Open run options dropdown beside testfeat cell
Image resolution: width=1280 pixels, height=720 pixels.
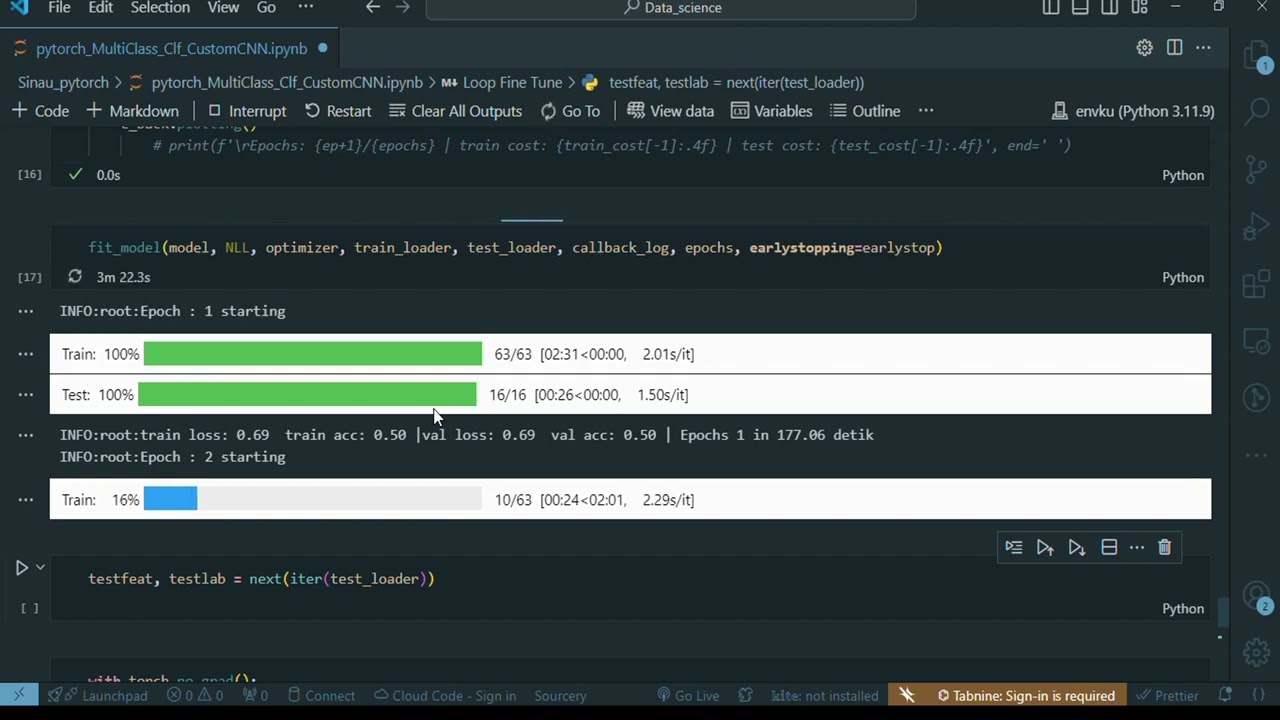(x=40, y=568)
